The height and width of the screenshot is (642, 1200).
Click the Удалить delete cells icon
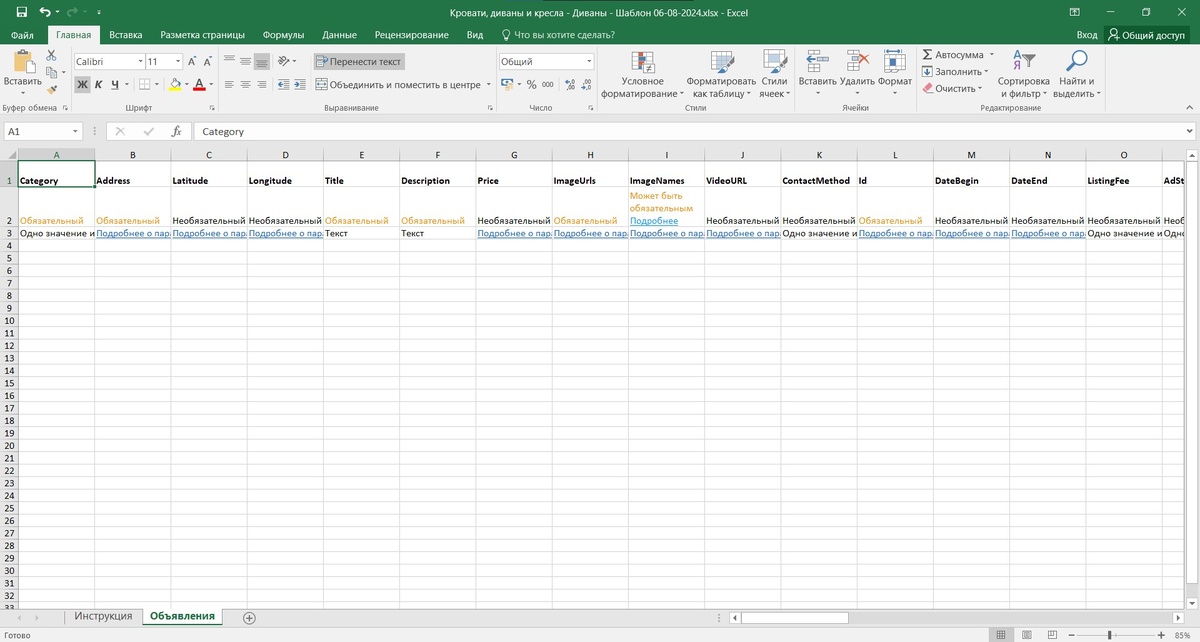click(857, 62)
